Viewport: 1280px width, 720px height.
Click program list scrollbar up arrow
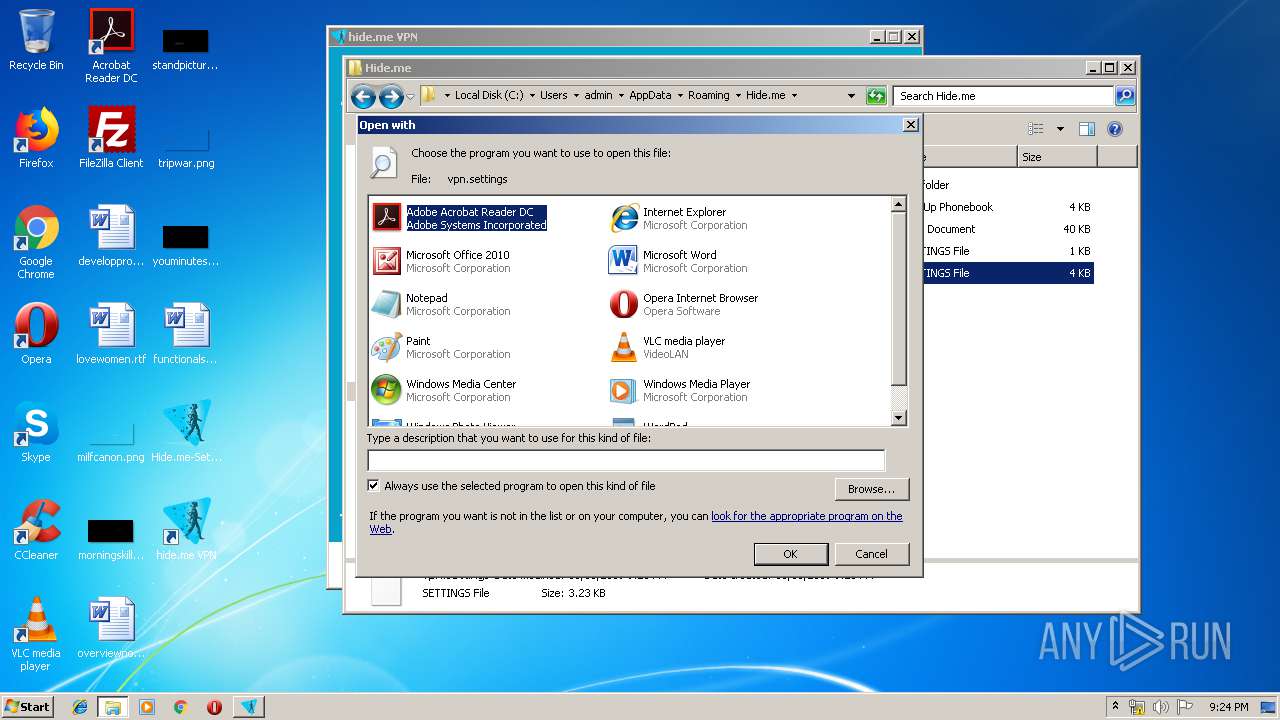tap(898, 205)
